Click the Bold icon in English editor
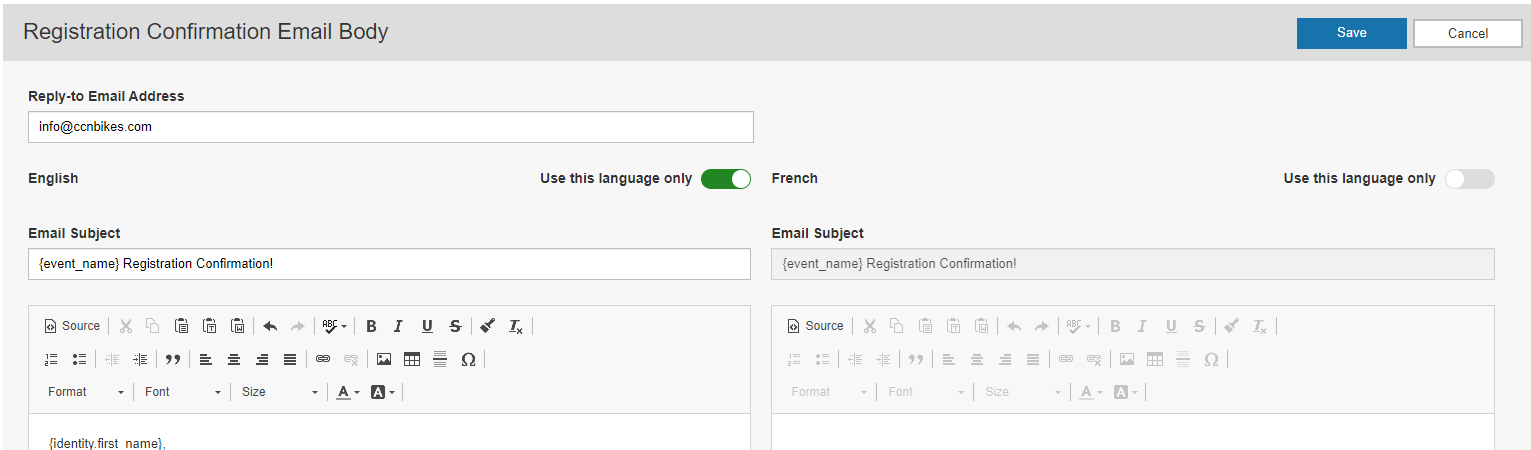This screenshot has height=450, width=1531. [371, 326]
